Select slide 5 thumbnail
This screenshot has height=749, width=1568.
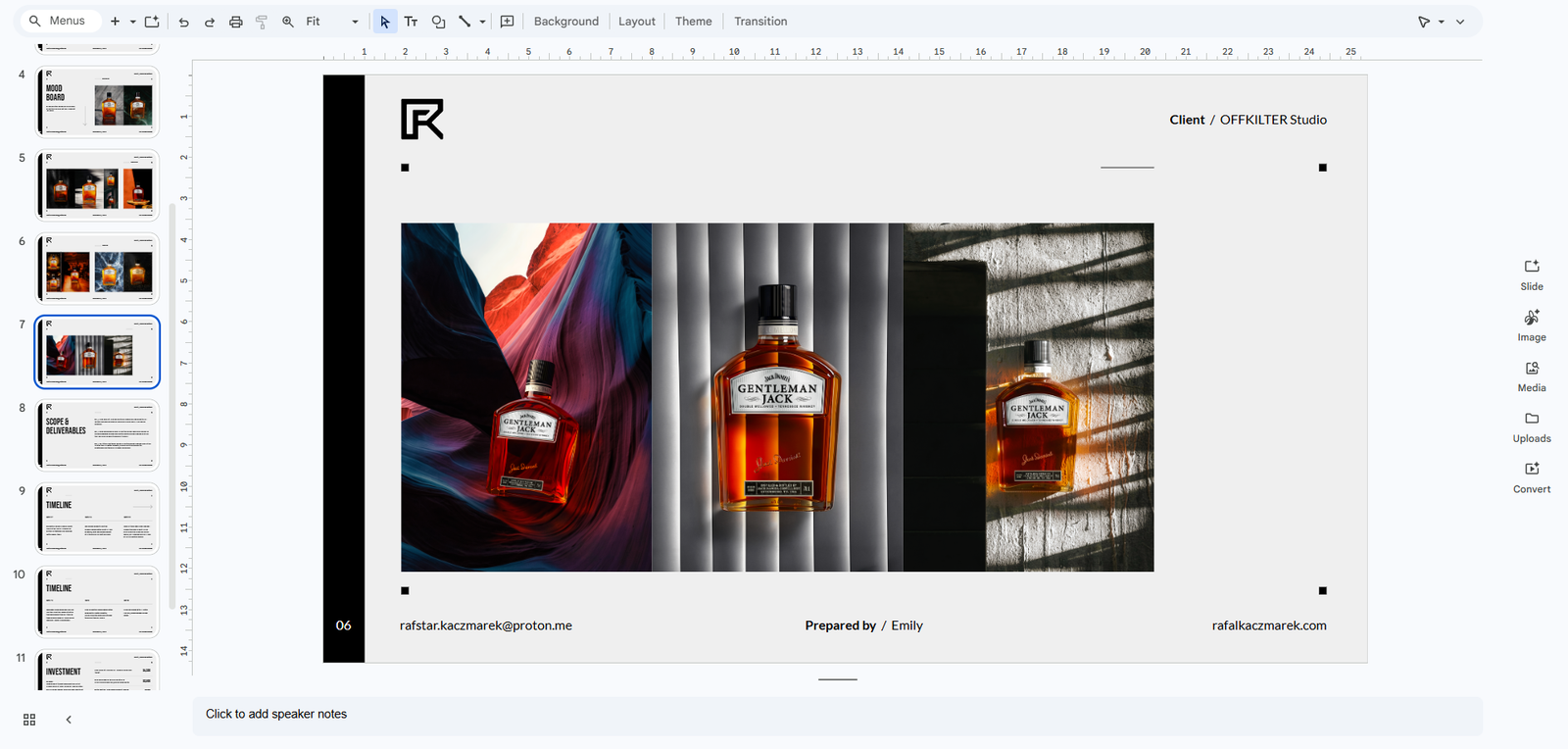97,185
